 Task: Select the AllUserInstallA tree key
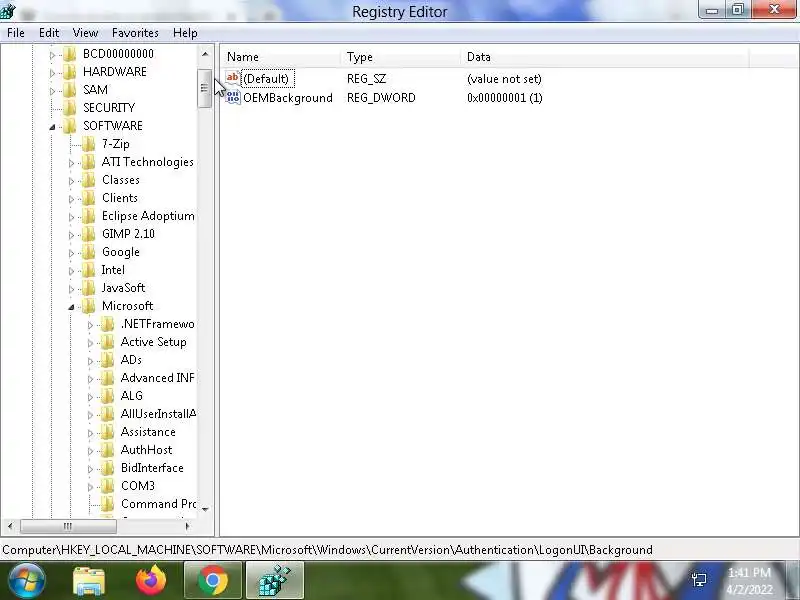tap(158, 414)
